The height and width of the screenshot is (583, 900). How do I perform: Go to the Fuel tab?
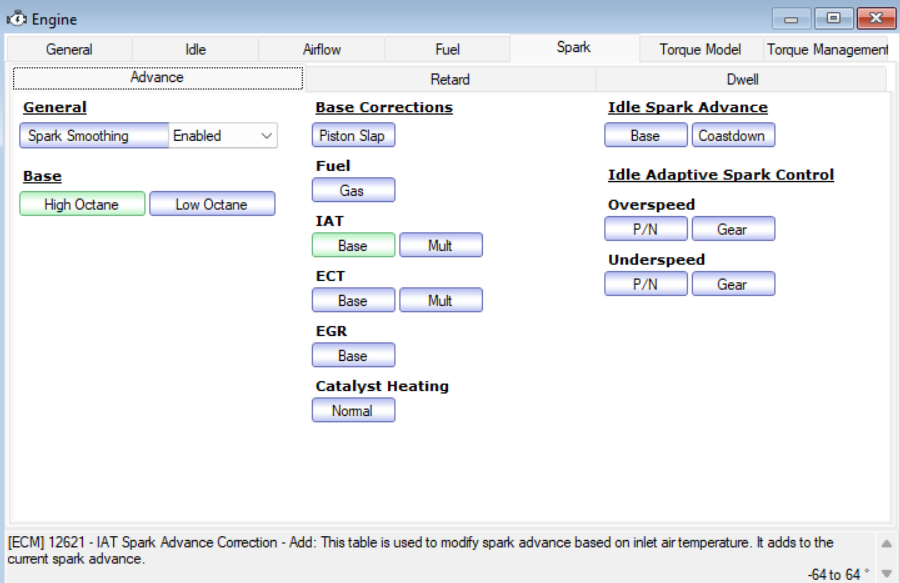tap(447, 49)
